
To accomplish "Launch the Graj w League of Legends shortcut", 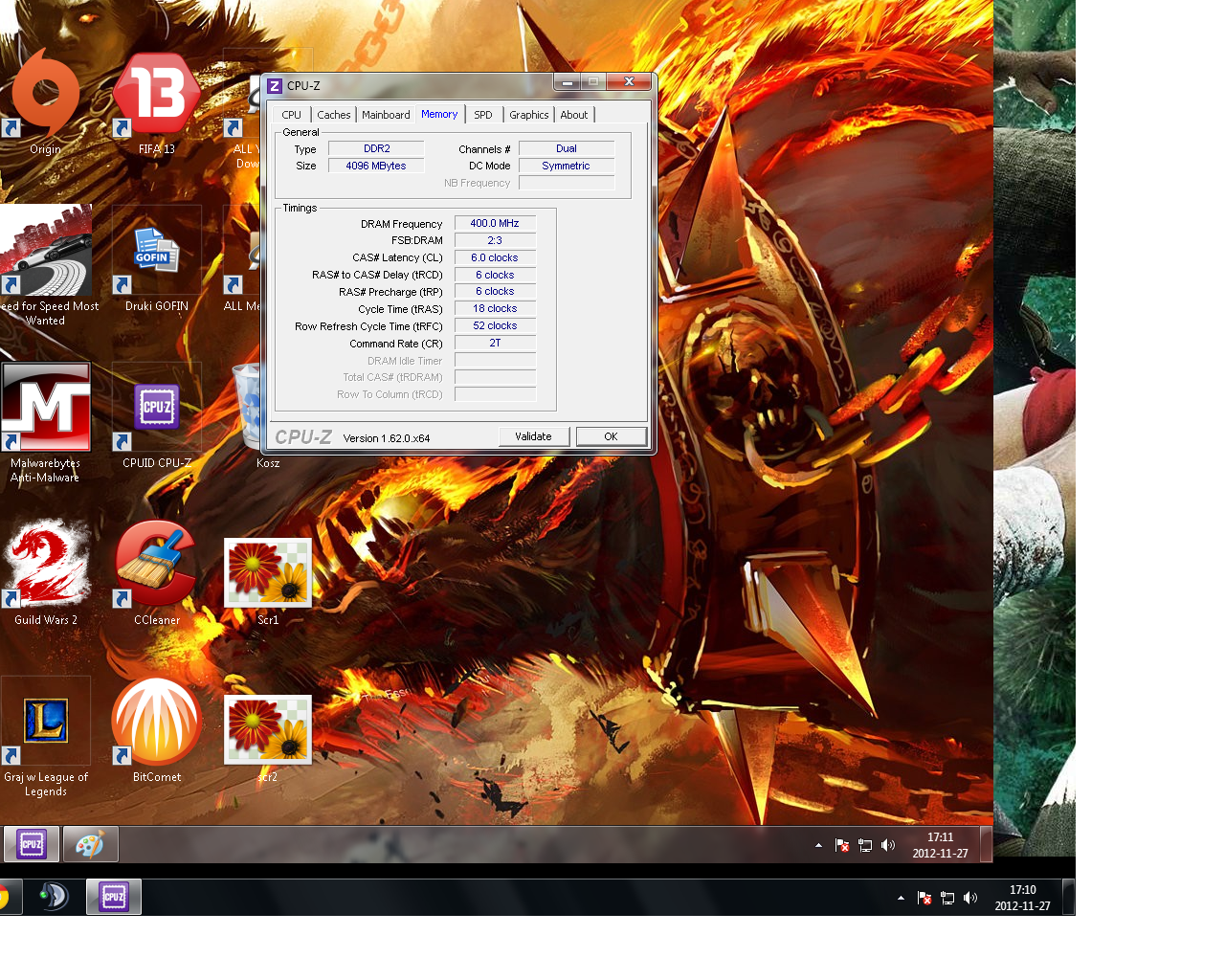I will coord(46,736).
